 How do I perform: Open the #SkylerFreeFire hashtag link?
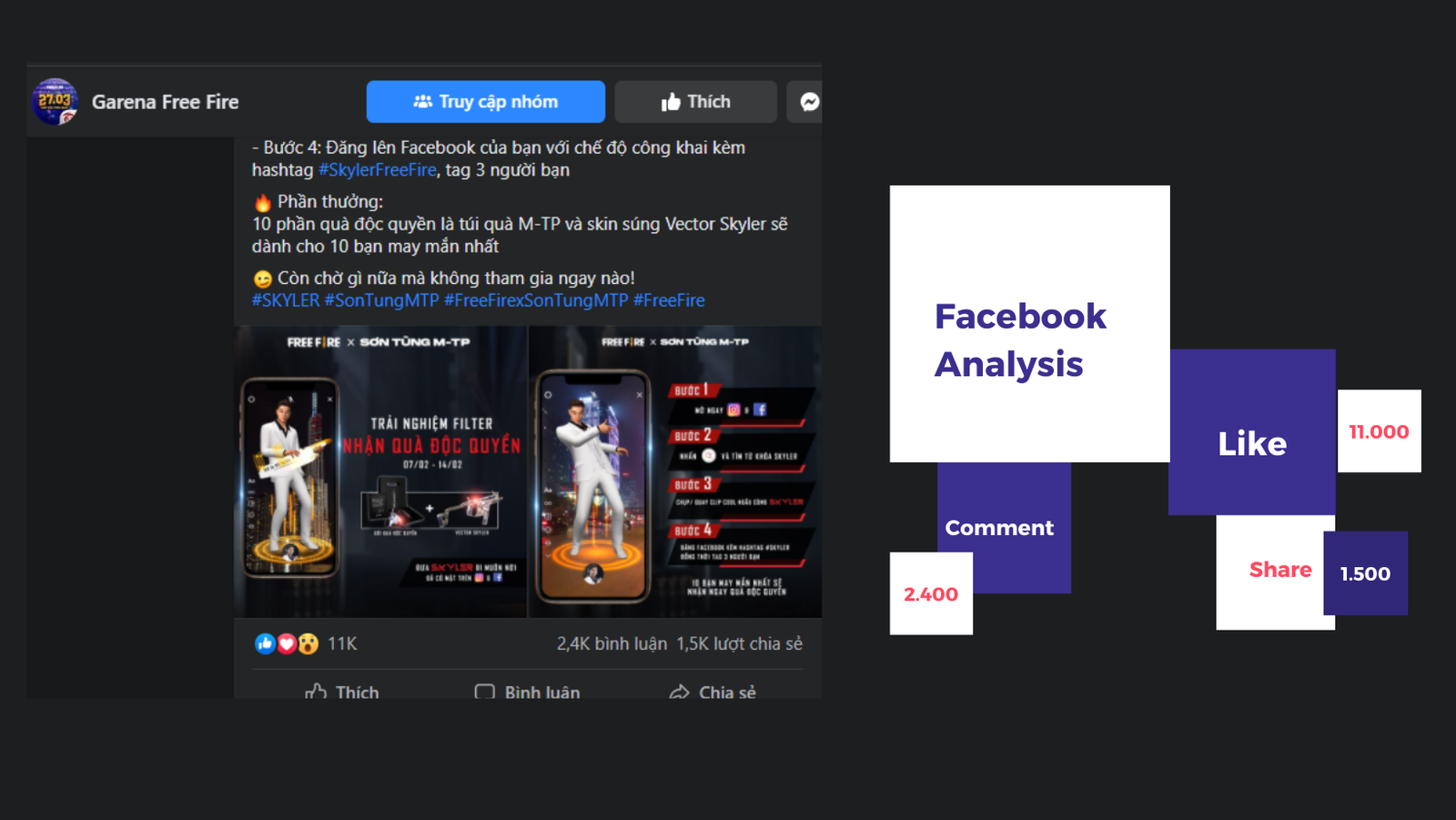click(x=378, y=170)
